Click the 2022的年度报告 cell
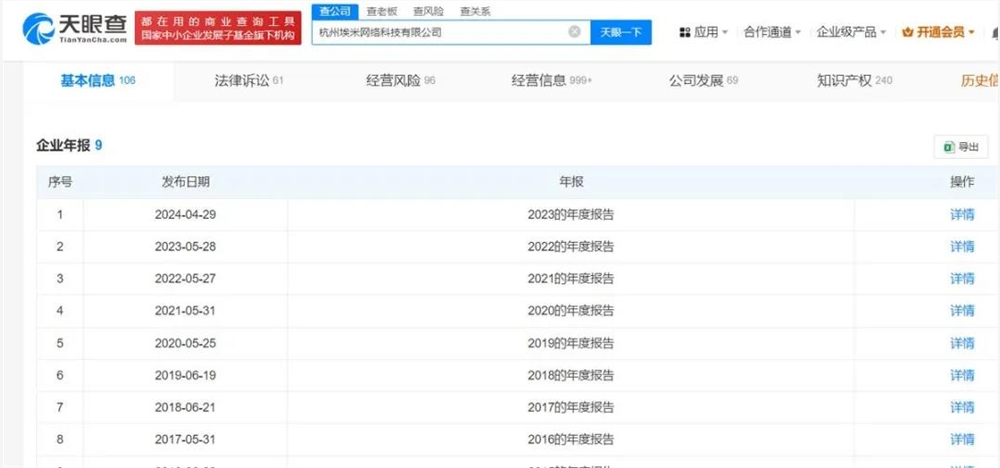Image resolution: width=1000 pixels, height=468 pixels. pyautogui.click(x=571, y=247)
